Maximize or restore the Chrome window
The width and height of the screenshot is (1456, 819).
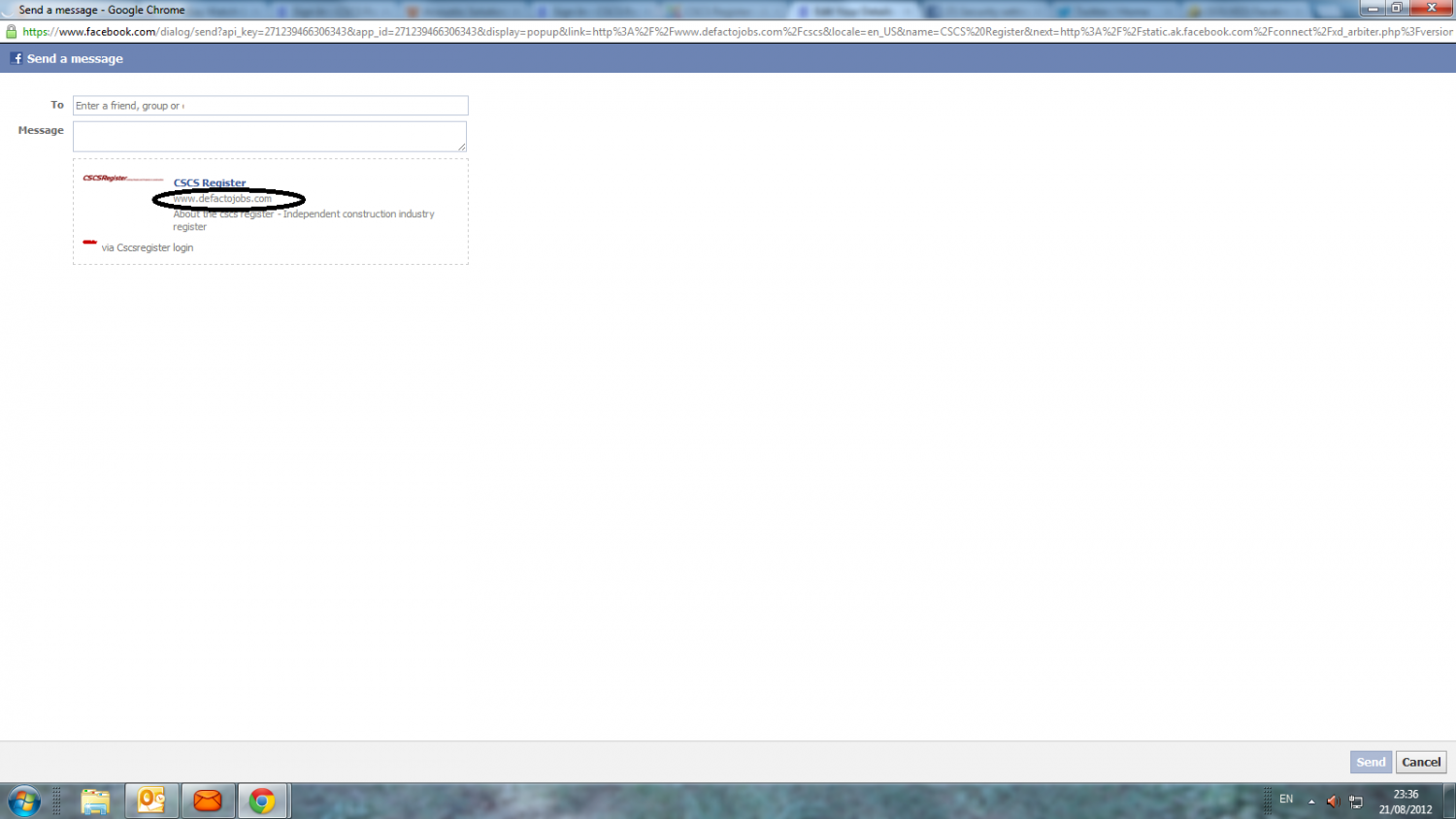point(1397,8)
